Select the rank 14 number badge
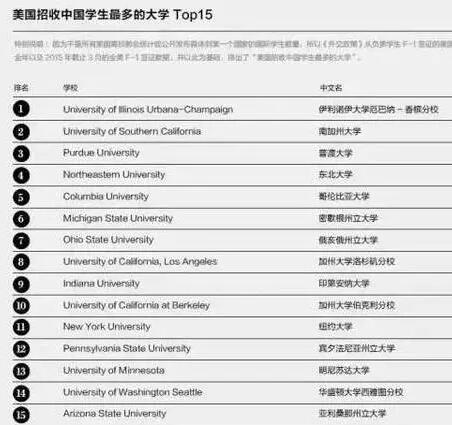The height and width of the screenshot is (425, 452). tap(21, 393)
